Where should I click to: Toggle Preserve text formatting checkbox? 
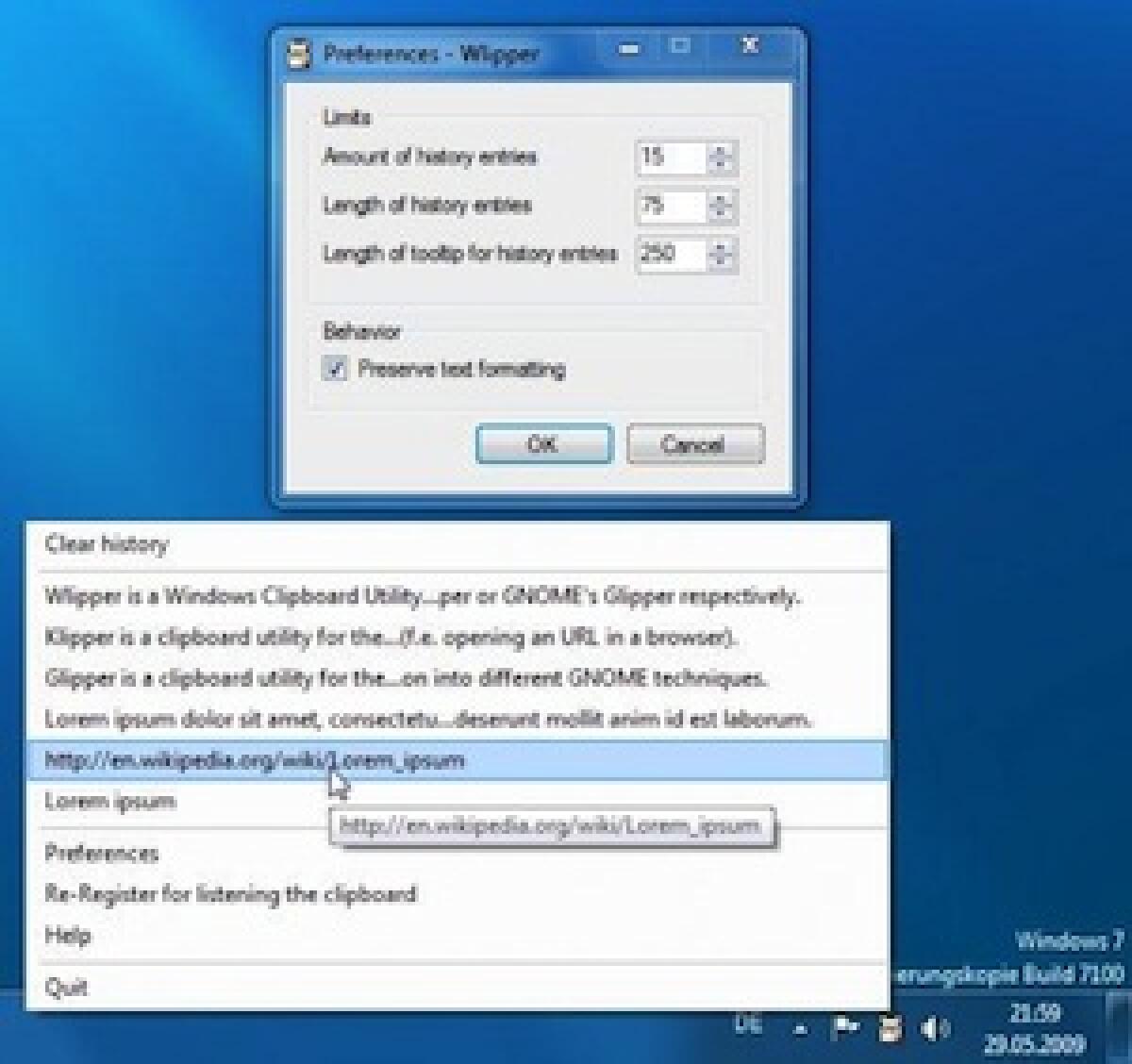point(335,369)
